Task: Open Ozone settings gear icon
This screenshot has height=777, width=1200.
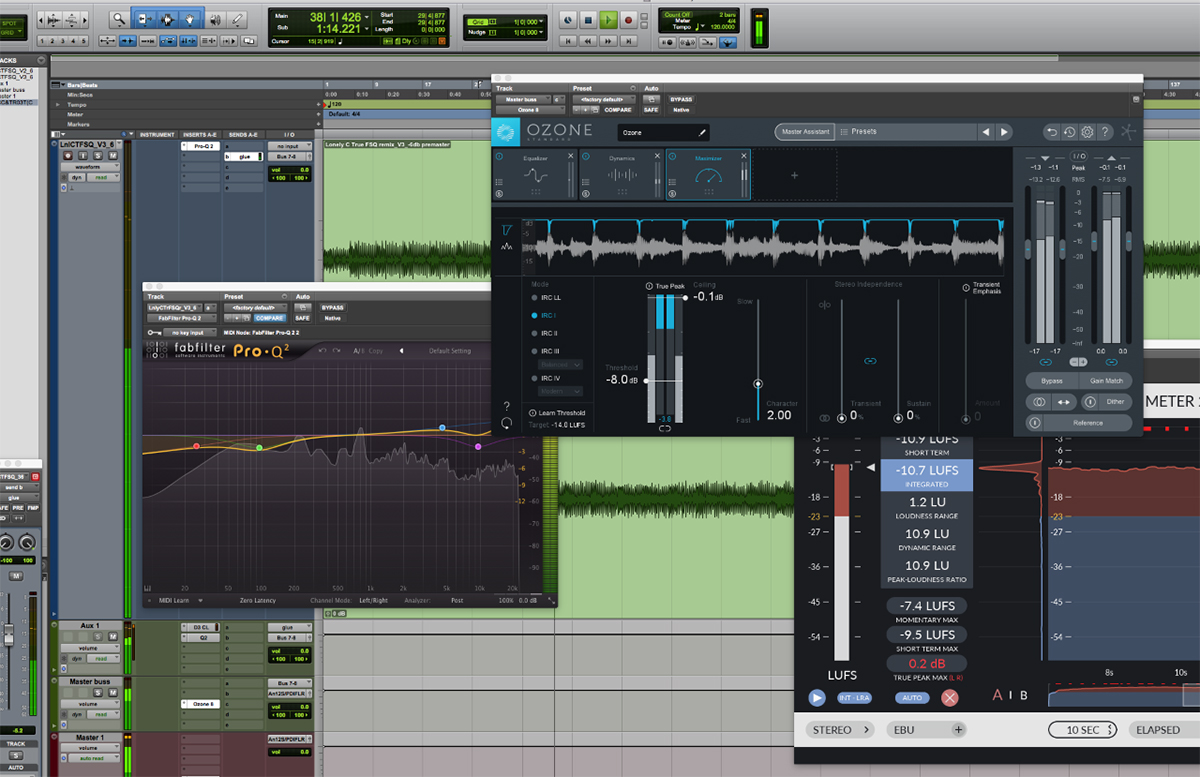Action: [1087, 132]
